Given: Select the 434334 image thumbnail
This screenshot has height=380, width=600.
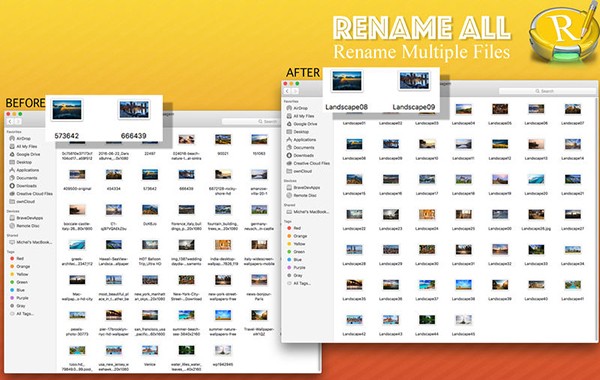Looking at the screenshot, I should click(114, 175).
